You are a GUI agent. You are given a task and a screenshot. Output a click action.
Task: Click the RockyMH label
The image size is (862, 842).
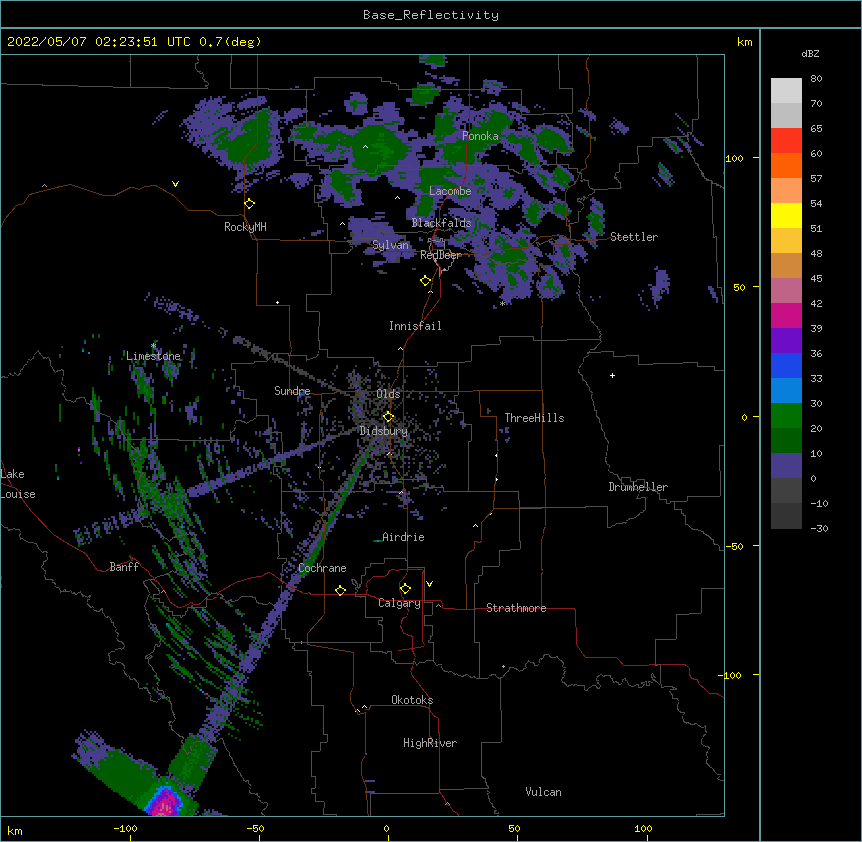point(245,227)
